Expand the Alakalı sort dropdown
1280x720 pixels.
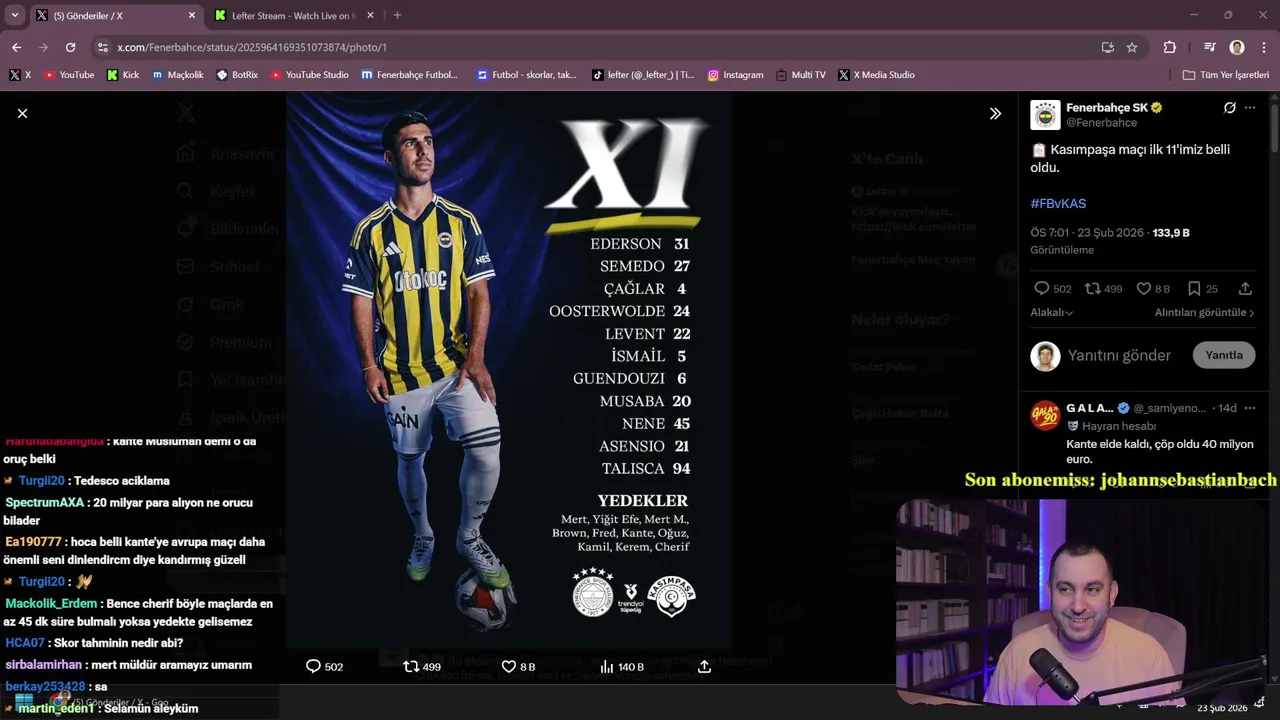coord(1052,312)
